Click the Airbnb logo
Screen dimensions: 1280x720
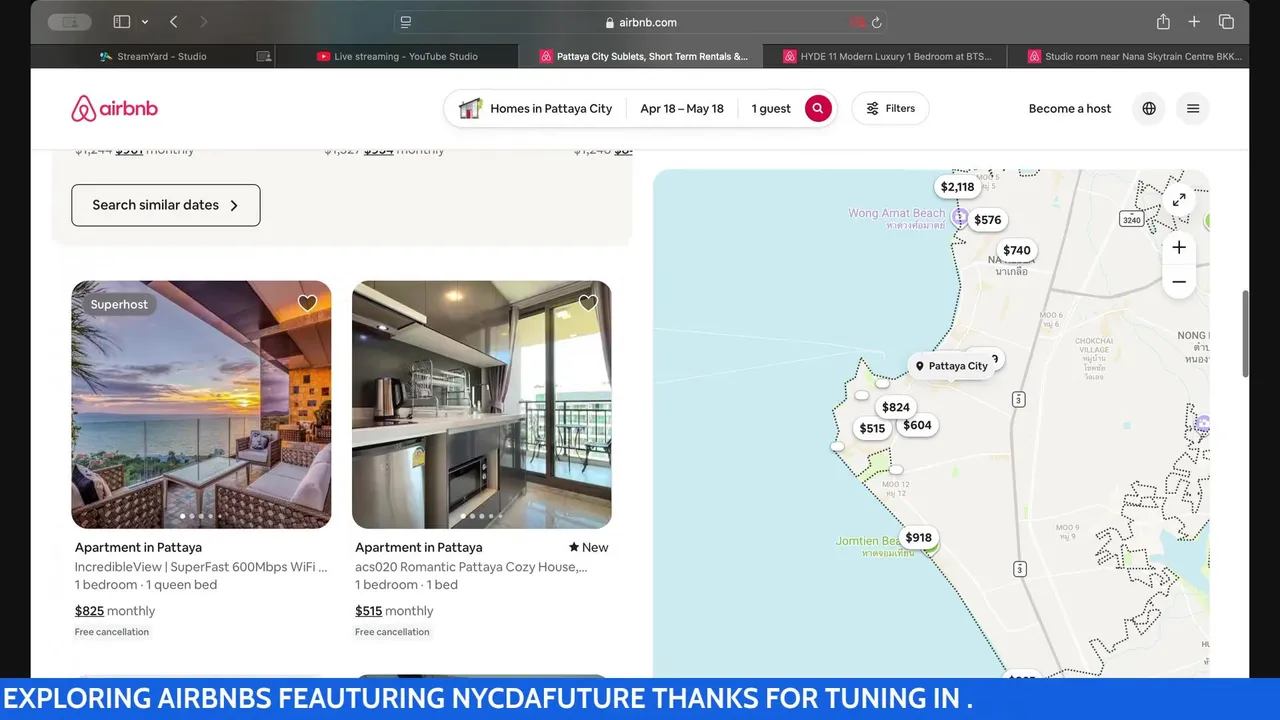(114, 108)
